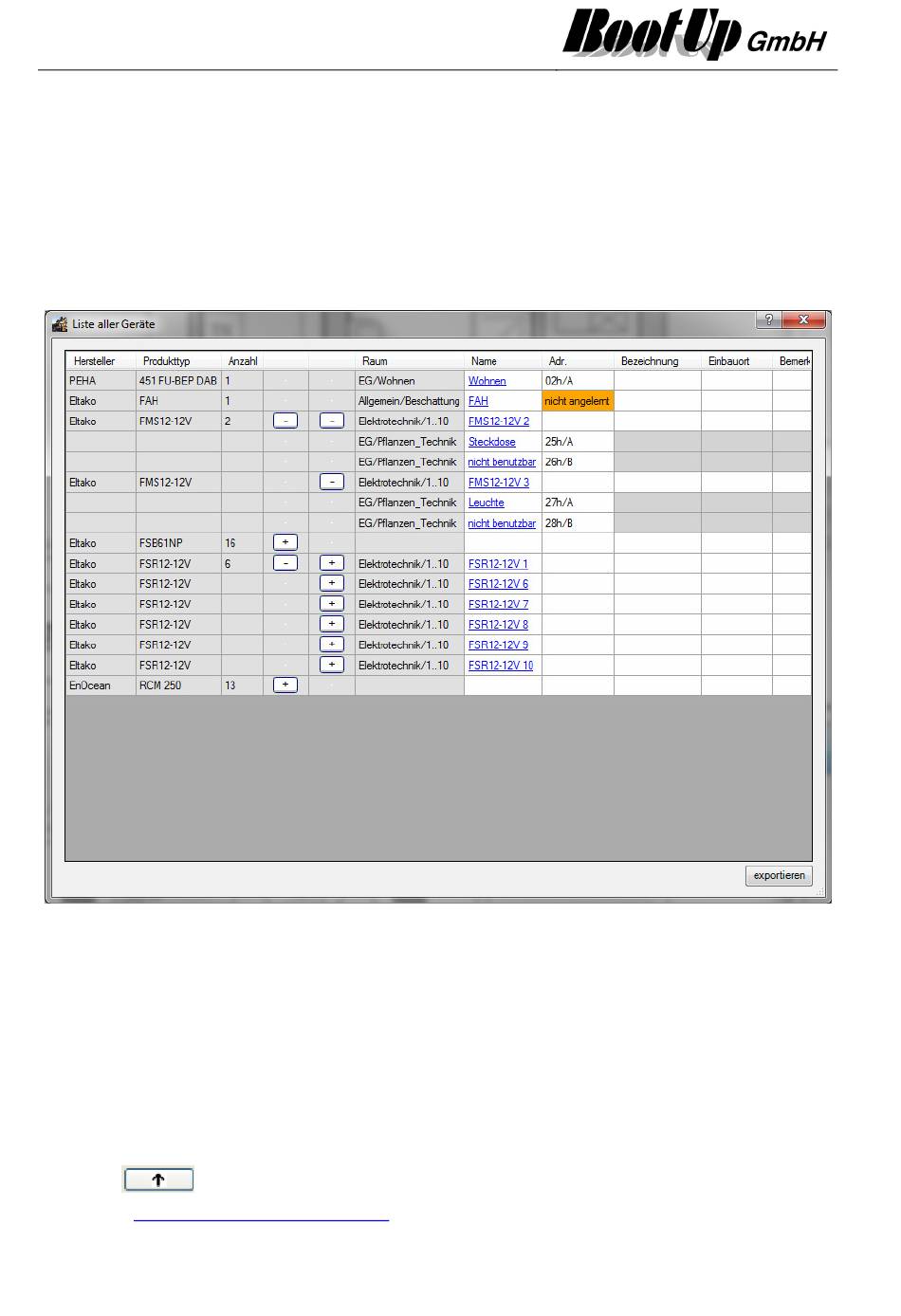Select the PEHA manufacturer cell

[101, 381]
